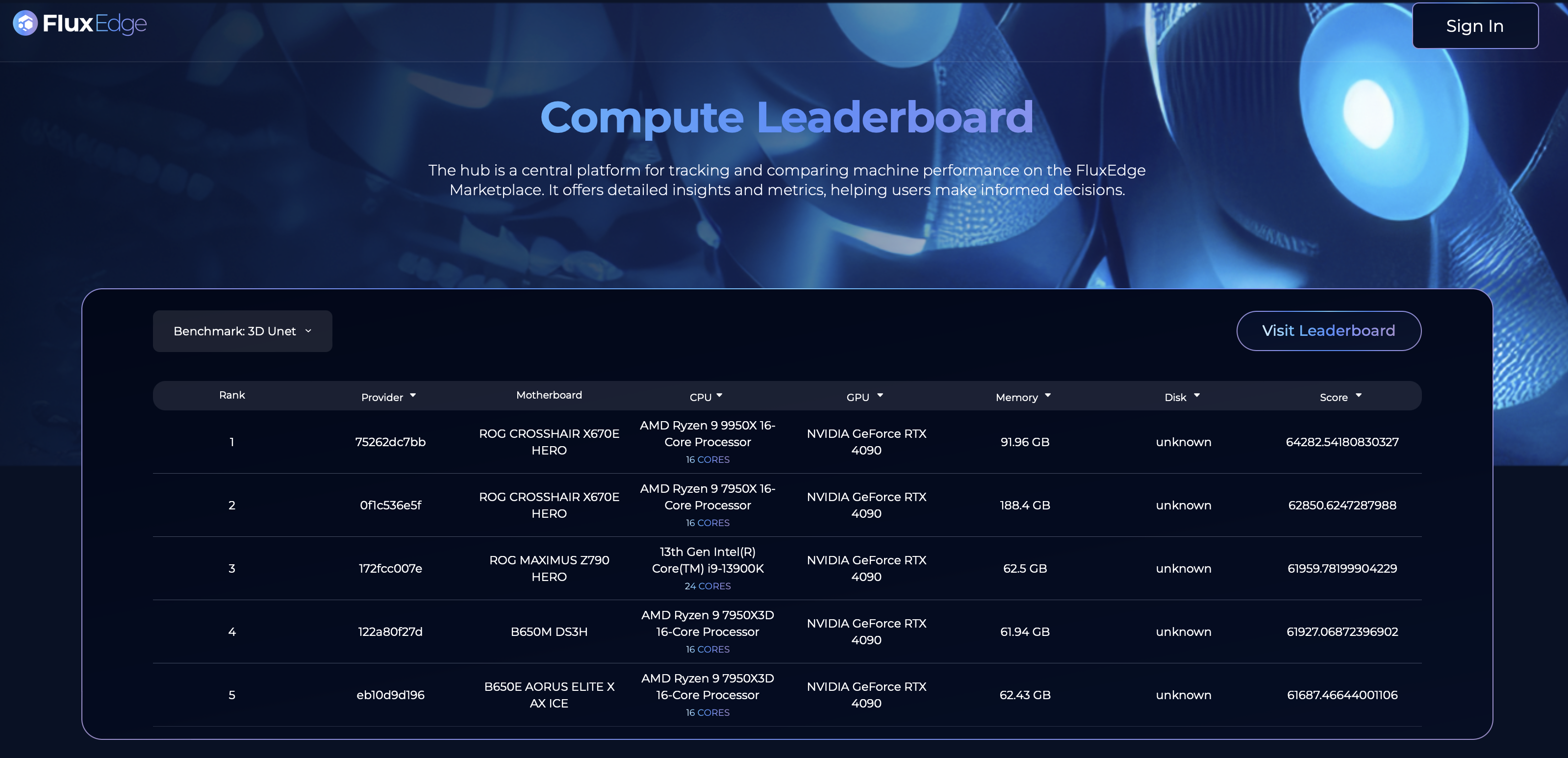Sort by Disk column arrow
Screen dimensions: 1568x758
click(1197, 396)
